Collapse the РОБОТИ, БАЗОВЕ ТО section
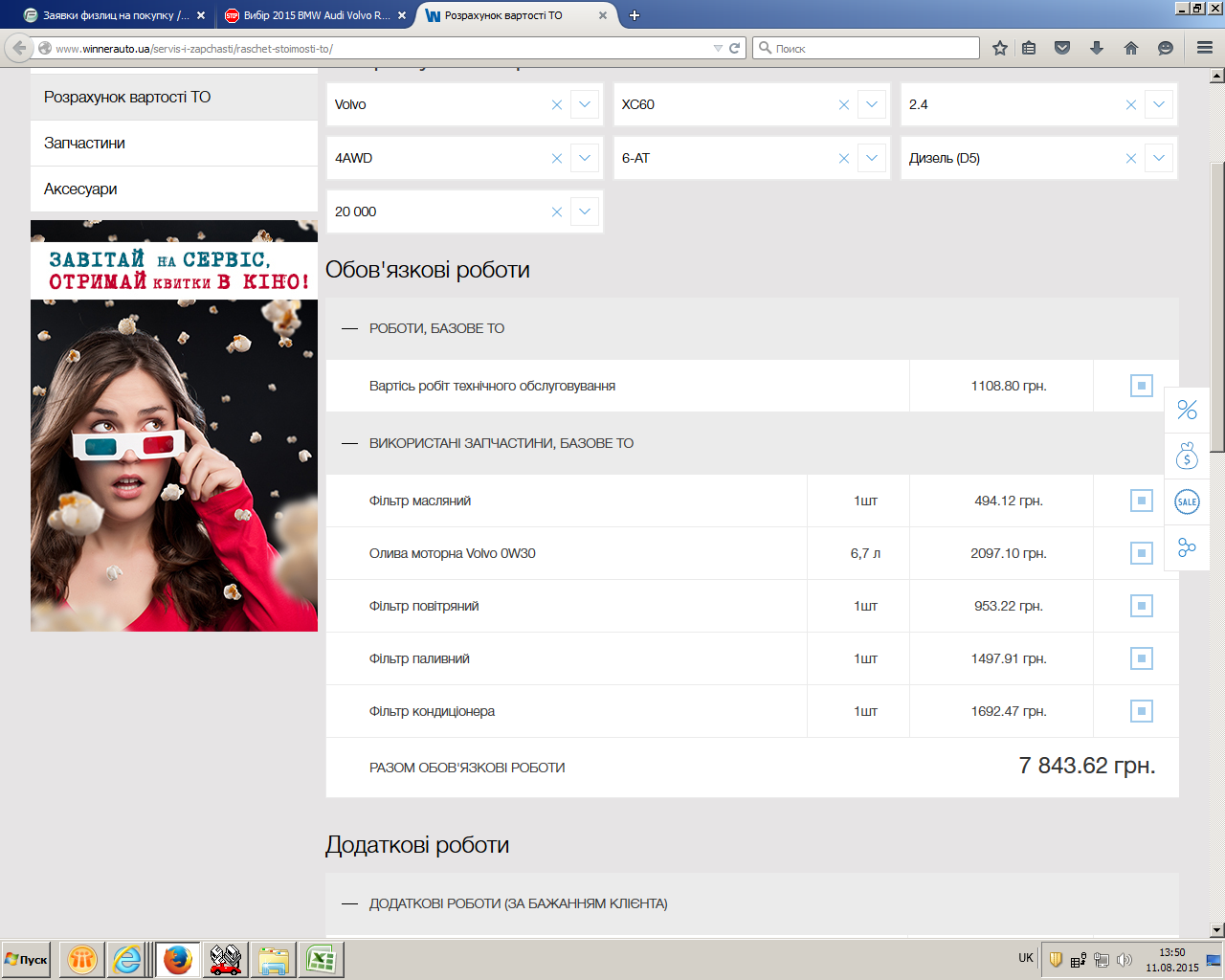 (350, 328)
